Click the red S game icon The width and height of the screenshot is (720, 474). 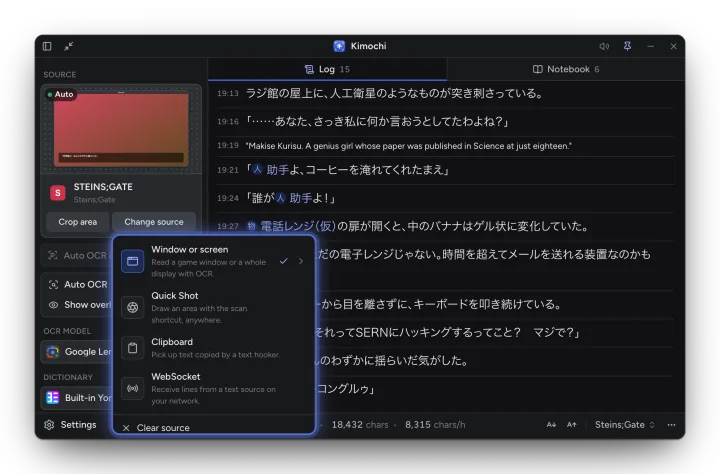point(58,193)
